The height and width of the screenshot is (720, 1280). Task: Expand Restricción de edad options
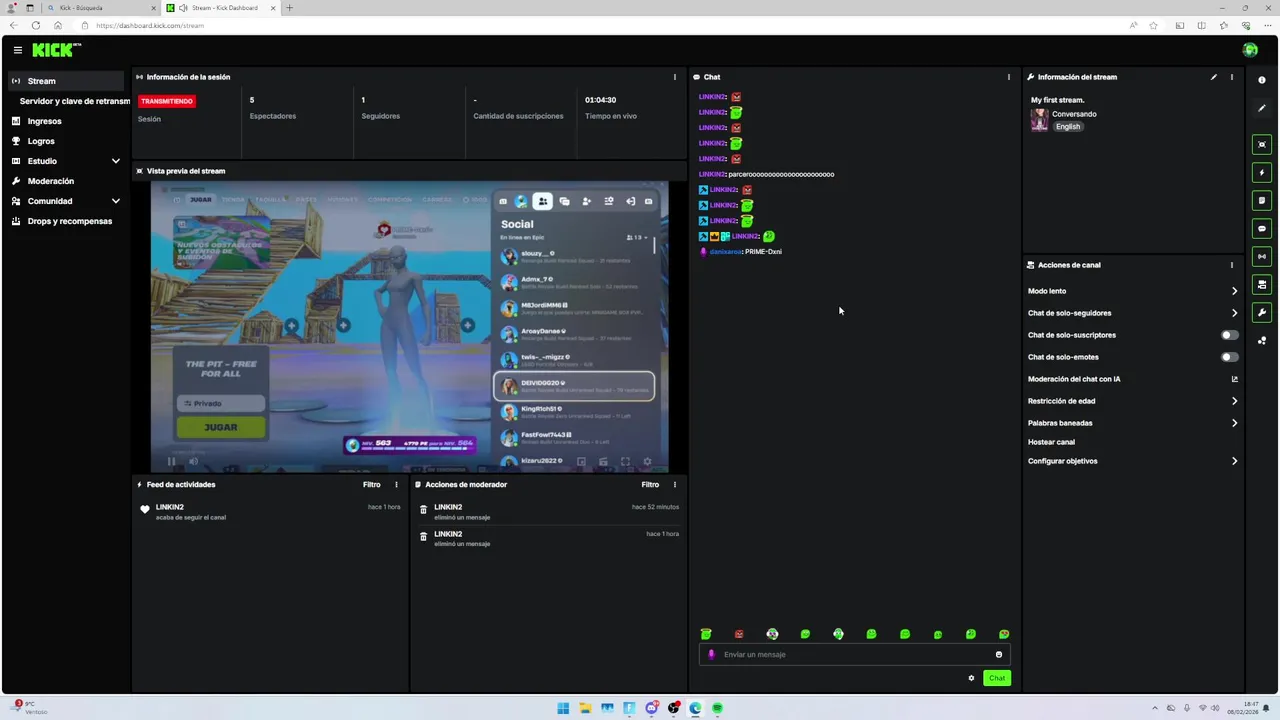pyautogui.click(x=1234, y=401)
